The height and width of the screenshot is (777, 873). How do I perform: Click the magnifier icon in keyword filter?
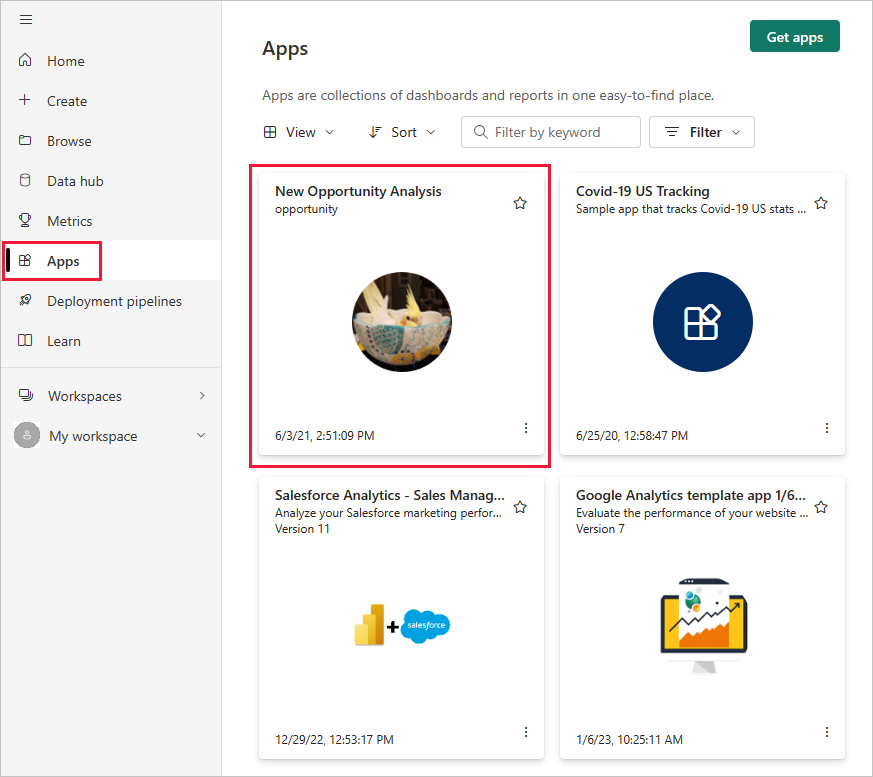[480, 132]
